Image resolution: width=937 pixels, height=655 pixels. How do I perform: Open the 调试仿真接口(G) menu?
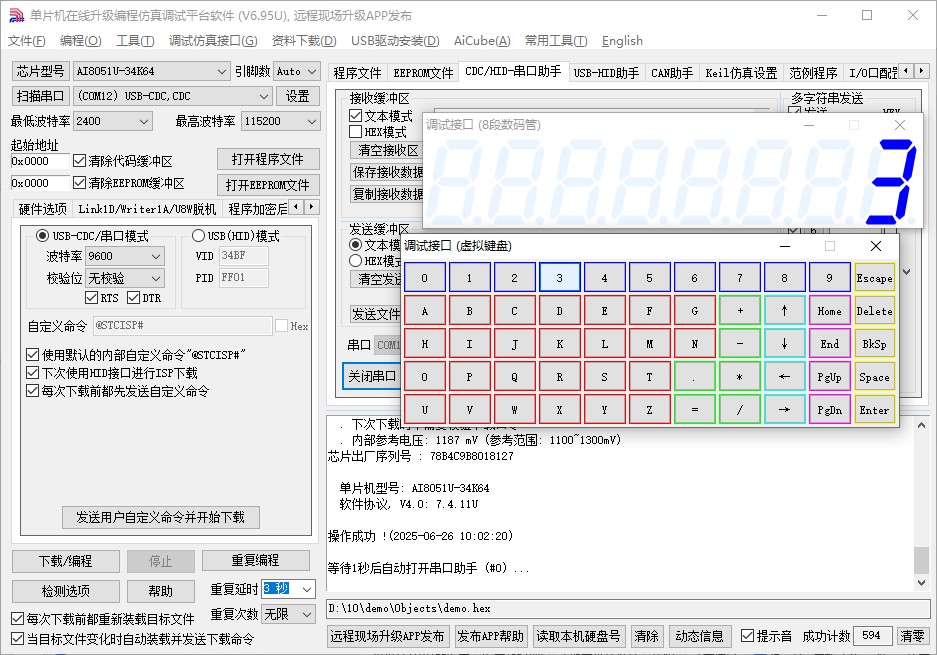[x=213, y=41]
